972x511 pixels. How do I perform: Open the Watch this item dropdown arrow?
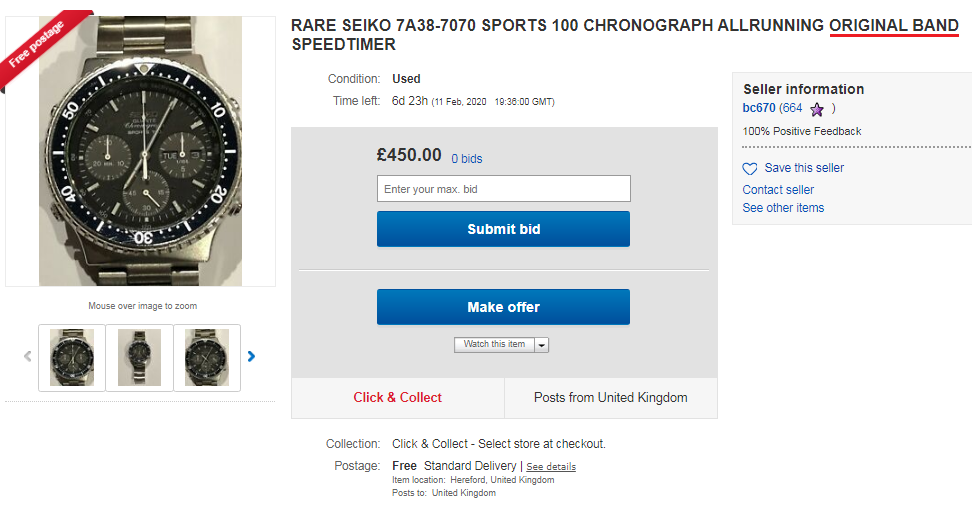pos(541,345)
